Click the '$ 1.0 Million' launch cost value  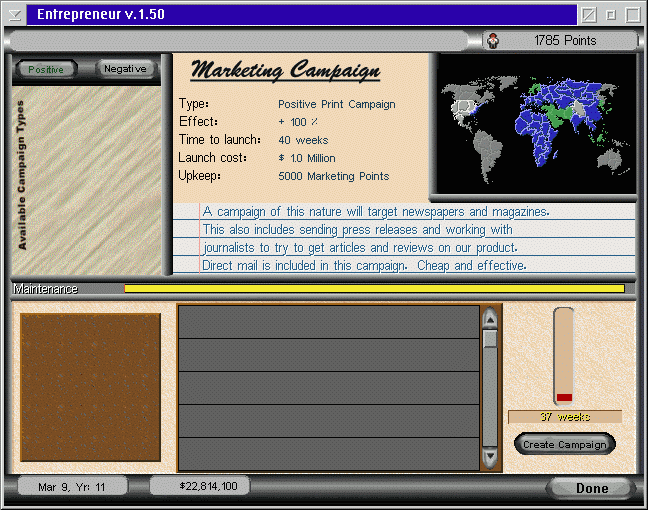307,158
